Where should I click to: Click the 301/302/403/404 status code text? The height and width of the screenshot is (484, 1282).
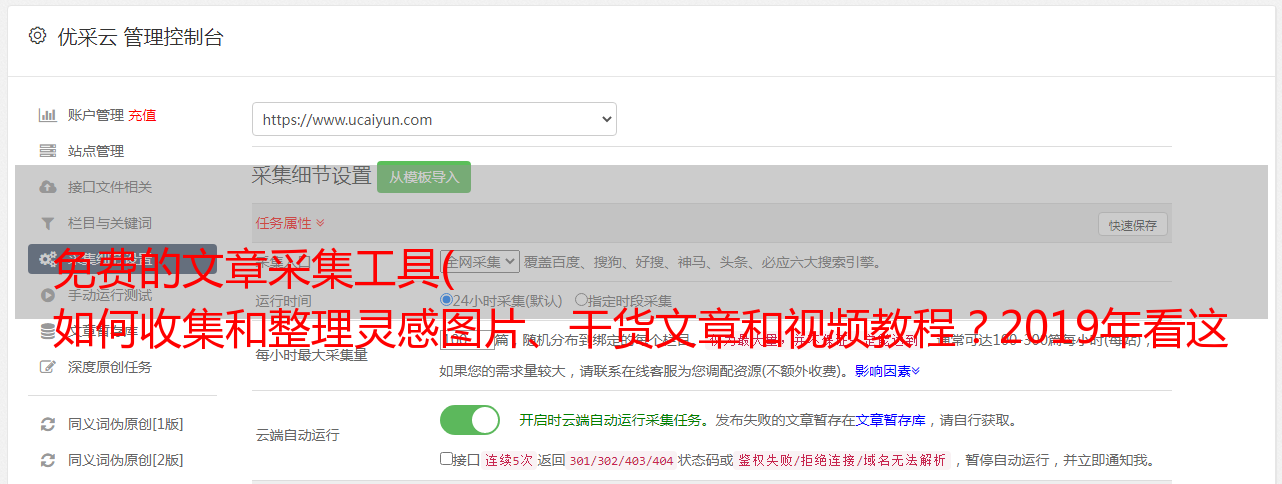pos(621,460)
